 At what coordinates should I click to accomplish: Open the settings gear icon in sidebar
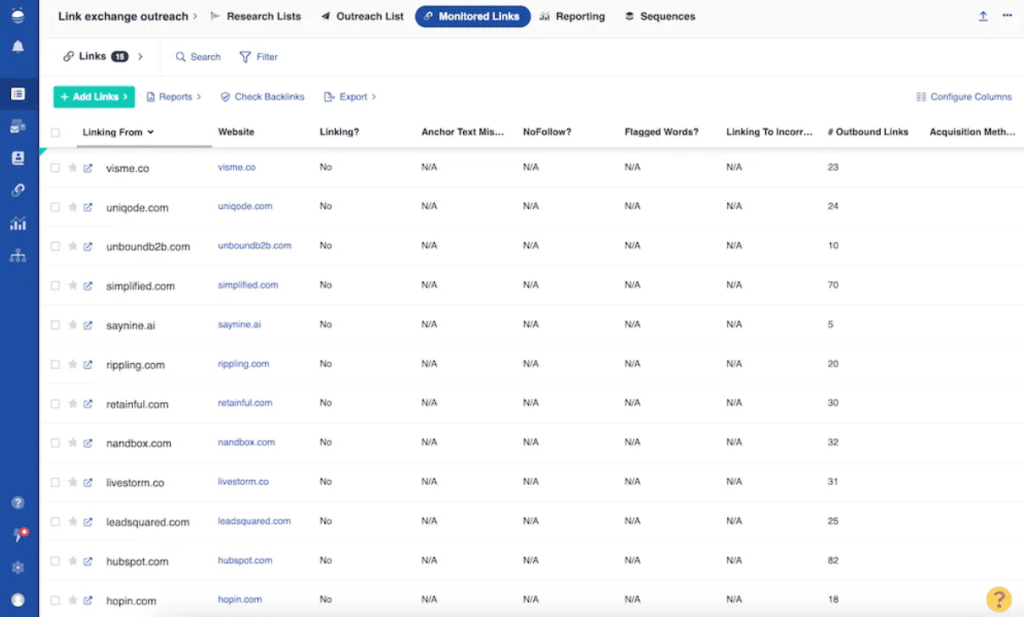coord(18,567)
